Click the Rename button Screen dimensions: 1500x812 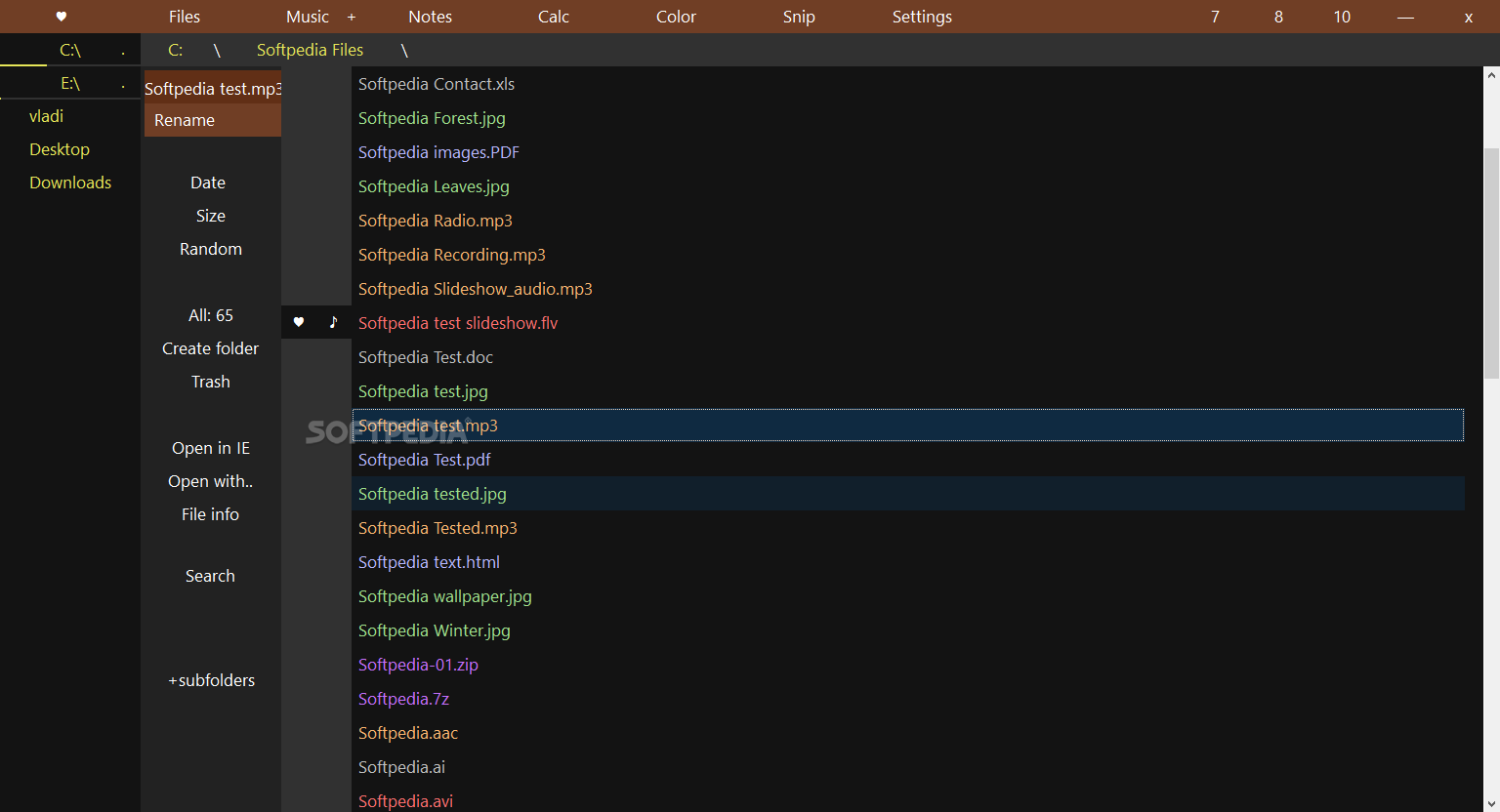coord(213,120)
